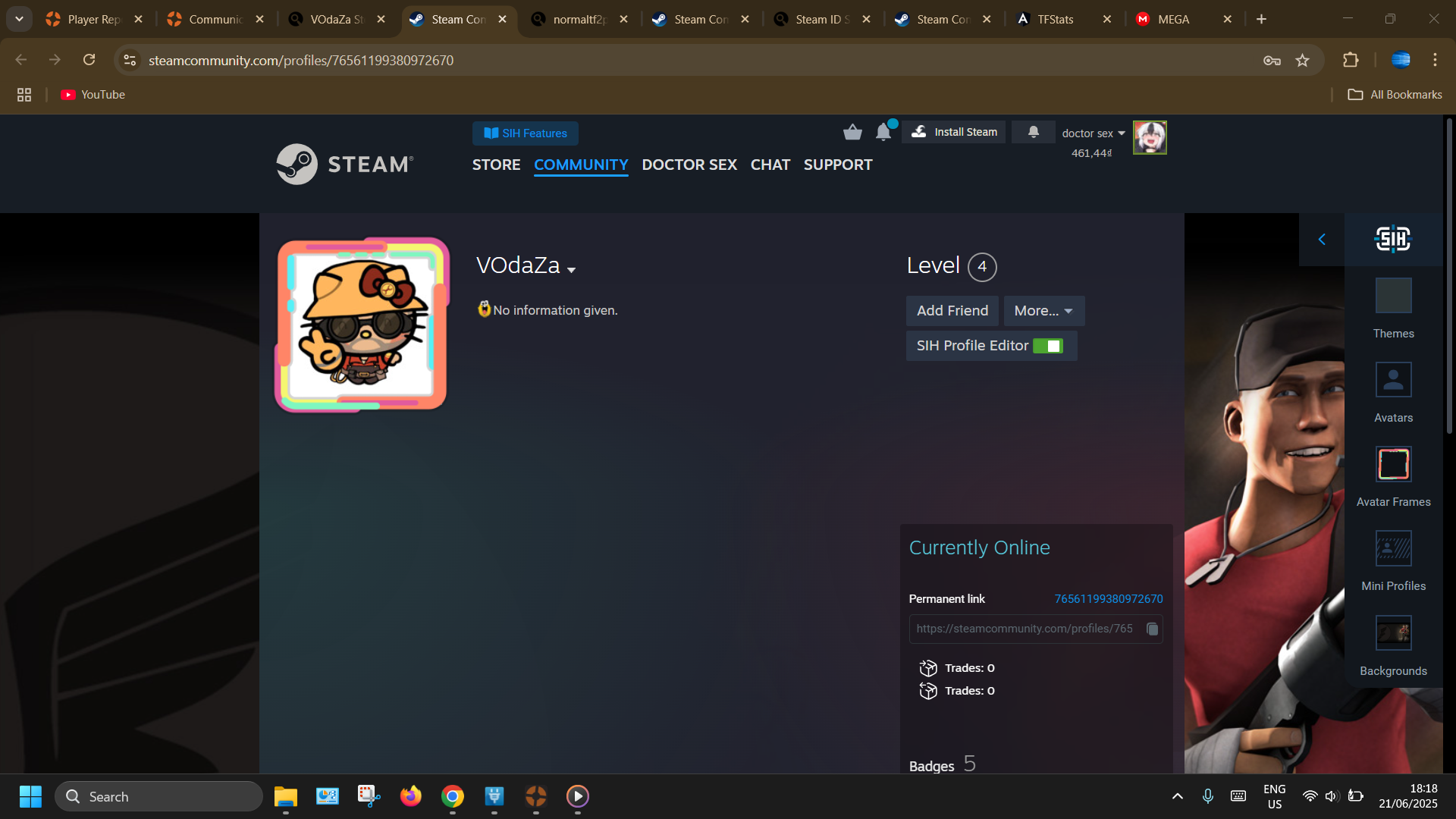This screenshot has width=1456, height=819.
Task: Open Chrome extensions puzzle icon
Action: coord(1351,60)
